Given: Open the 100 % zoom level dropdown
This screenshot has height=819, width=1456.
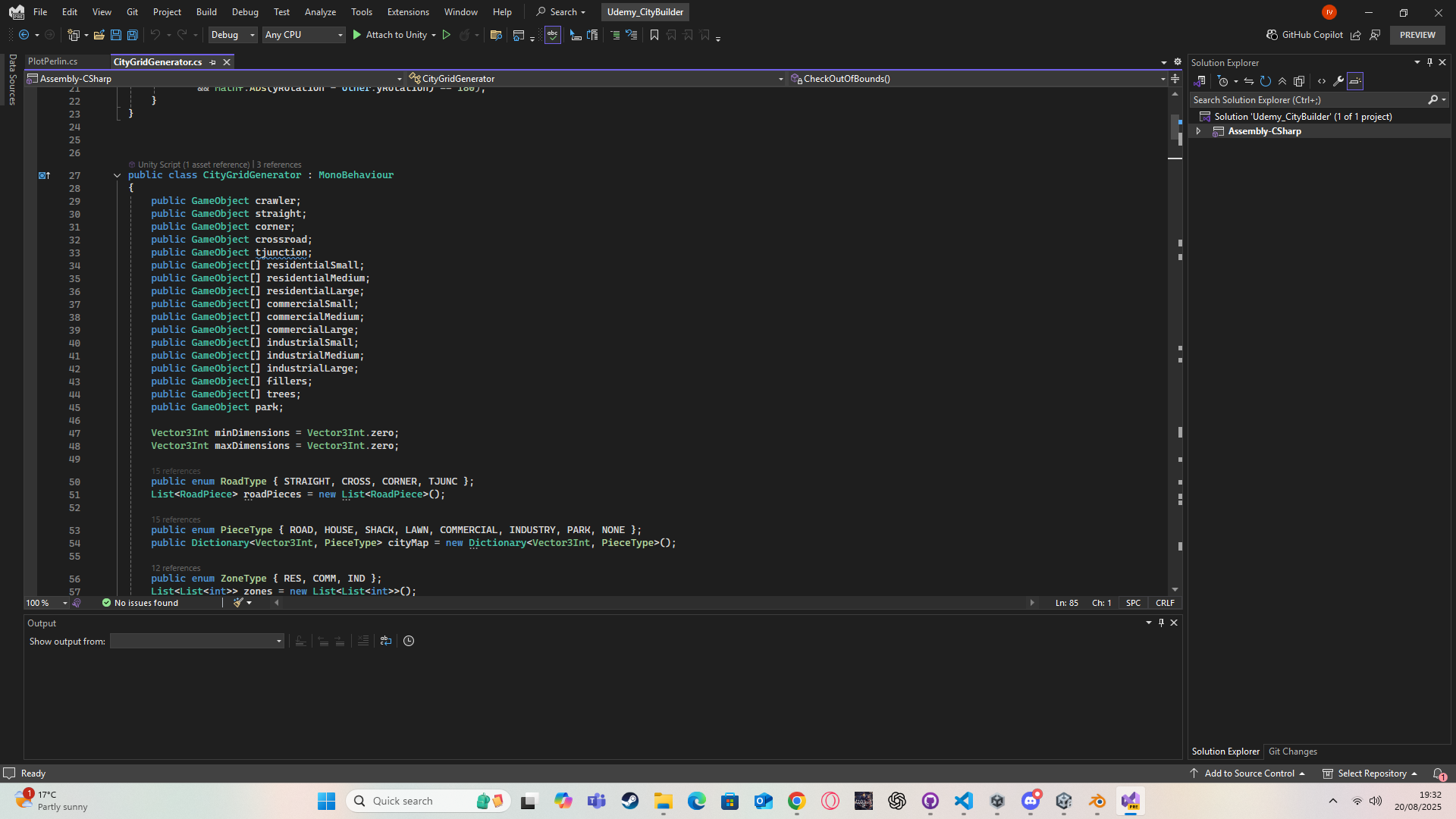Looking at the screenshot, I should [45, 603].
